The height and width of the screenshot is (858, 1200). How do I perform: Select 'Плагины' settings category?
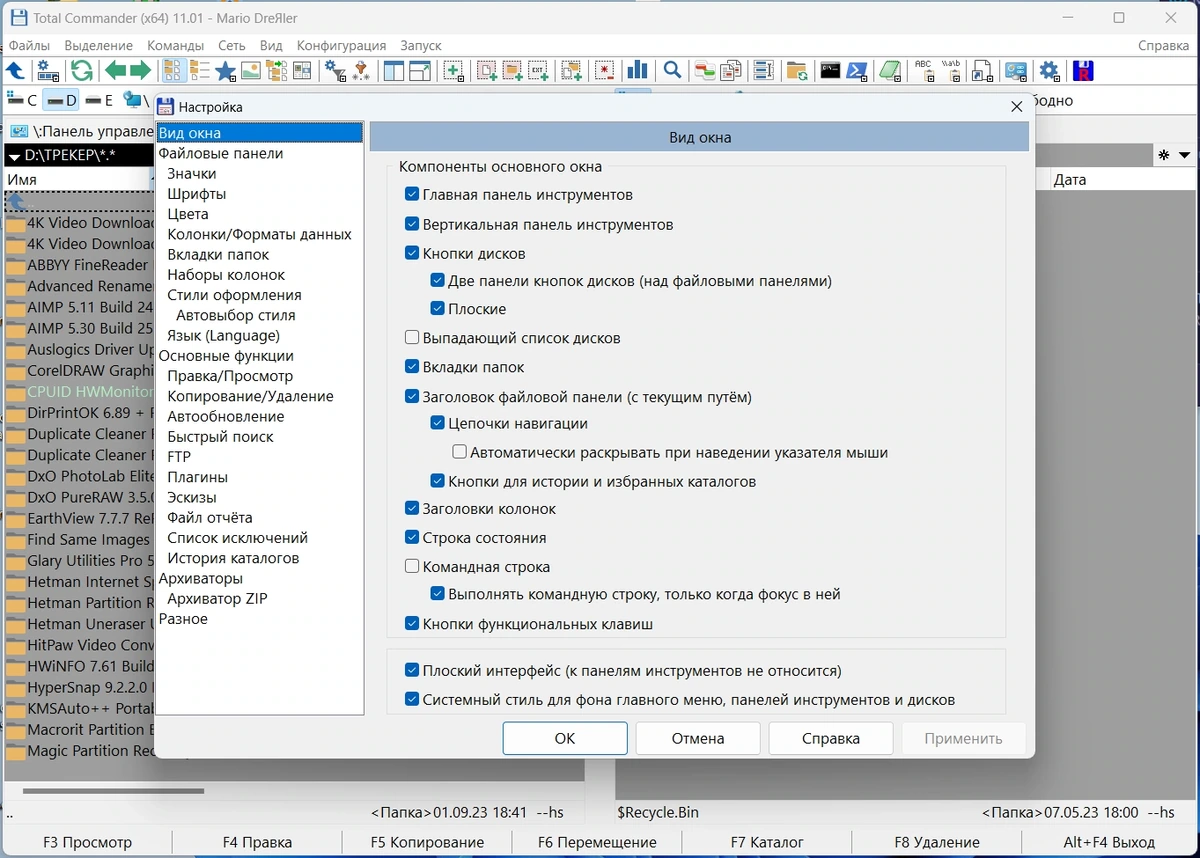click(x=198, y=477)
